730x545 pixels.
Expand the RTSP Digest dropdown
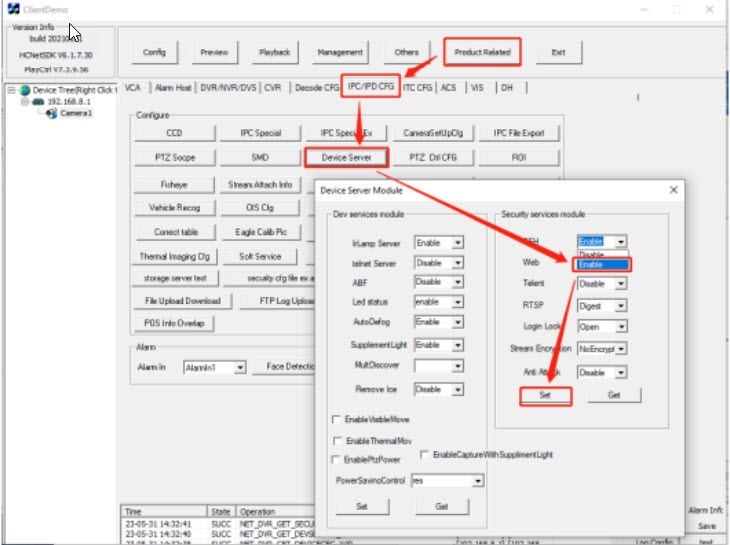point(620,305)
